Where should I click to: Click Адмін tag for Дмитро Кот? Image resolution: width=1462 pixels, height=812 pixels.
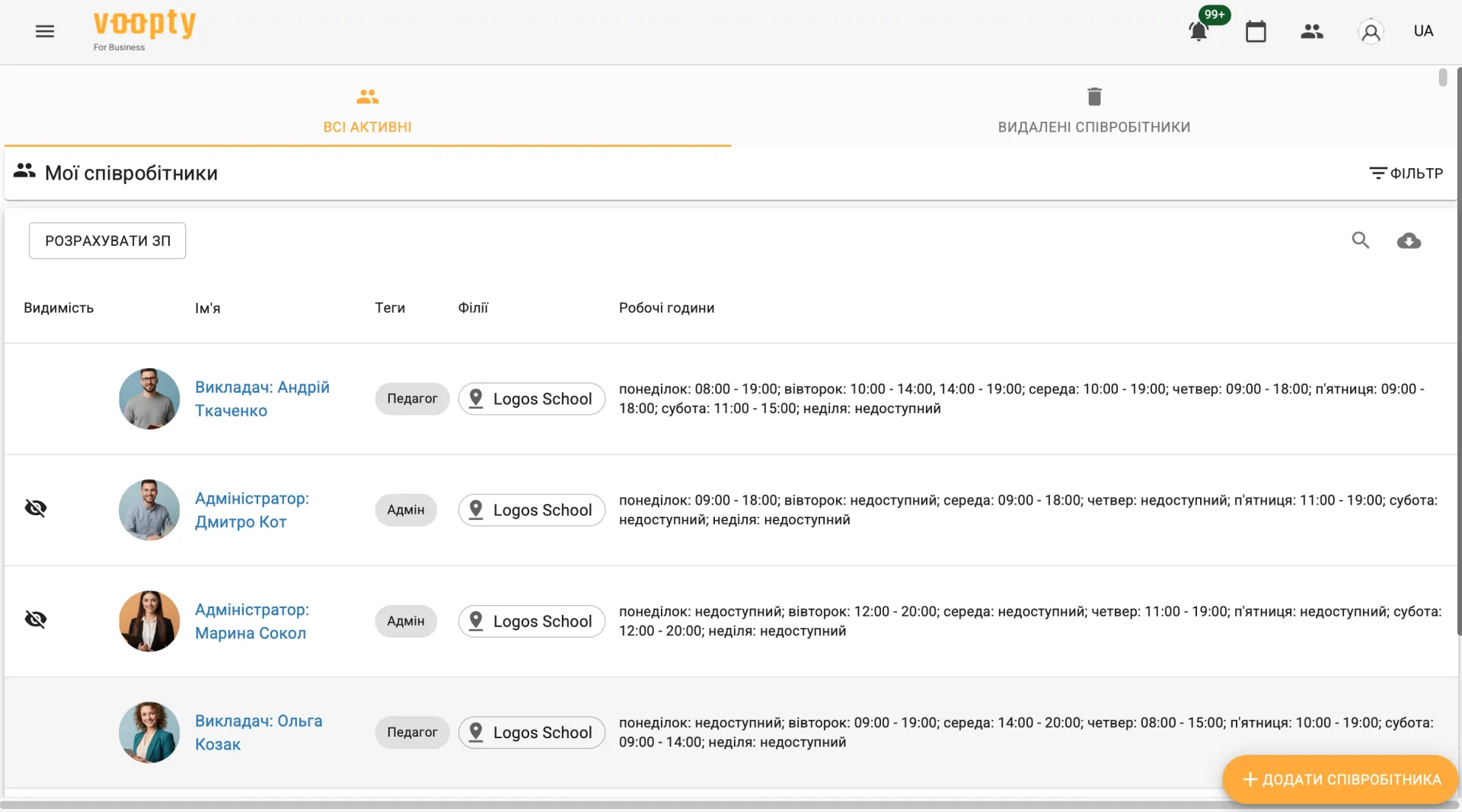tap(406, 510)
